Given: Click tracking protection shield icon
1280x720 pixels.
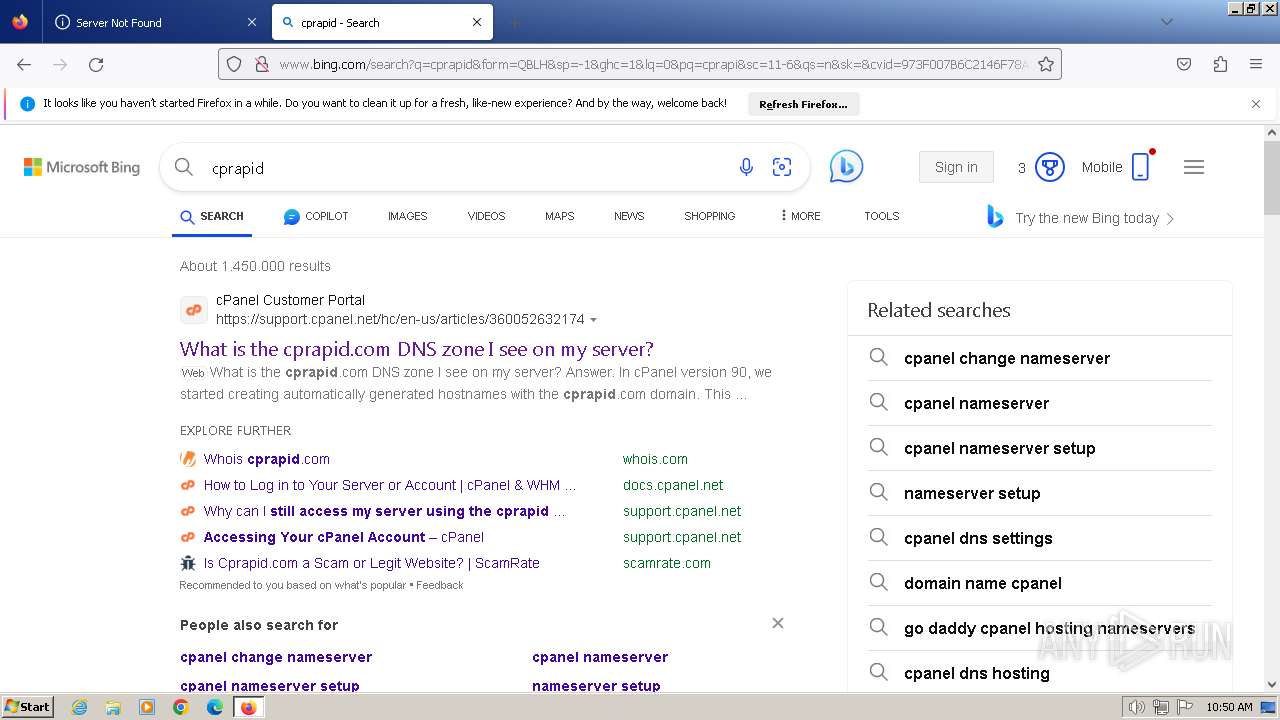Looking at the screenshot, I should 234,64.
